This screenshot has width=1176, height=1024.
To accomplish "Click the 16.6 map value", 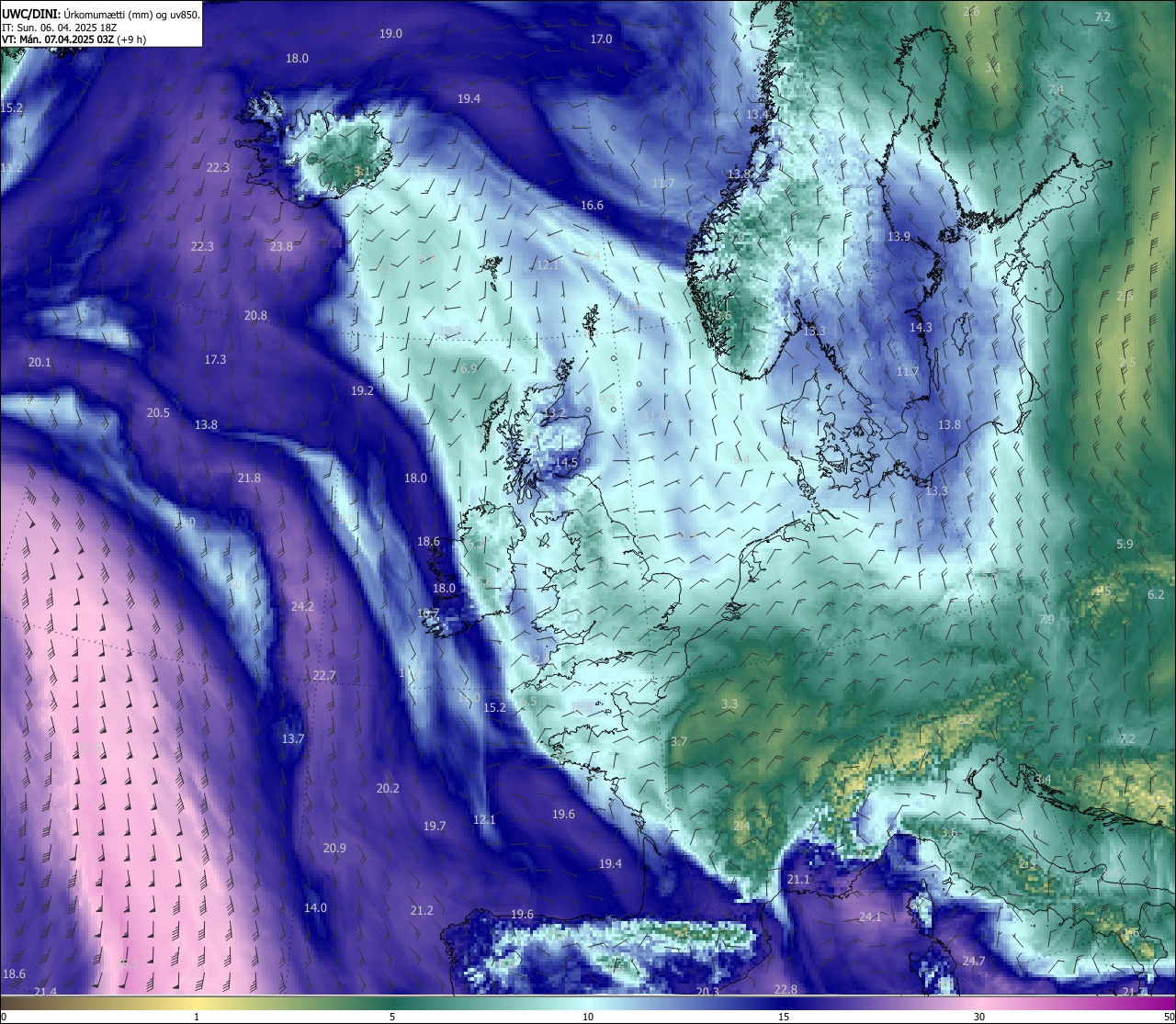I will (592, 205).
